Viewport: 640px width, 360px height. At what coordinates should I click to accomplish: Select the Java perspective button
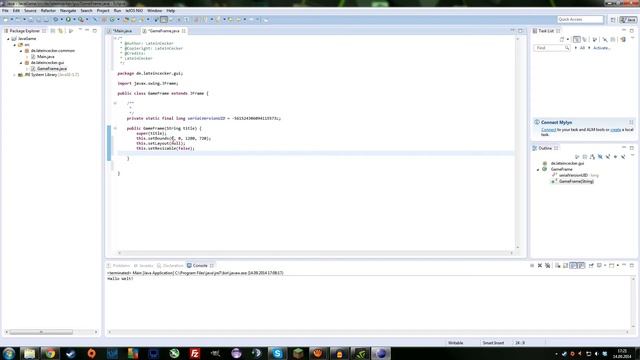pyautogui.click(x=628, y=20)
